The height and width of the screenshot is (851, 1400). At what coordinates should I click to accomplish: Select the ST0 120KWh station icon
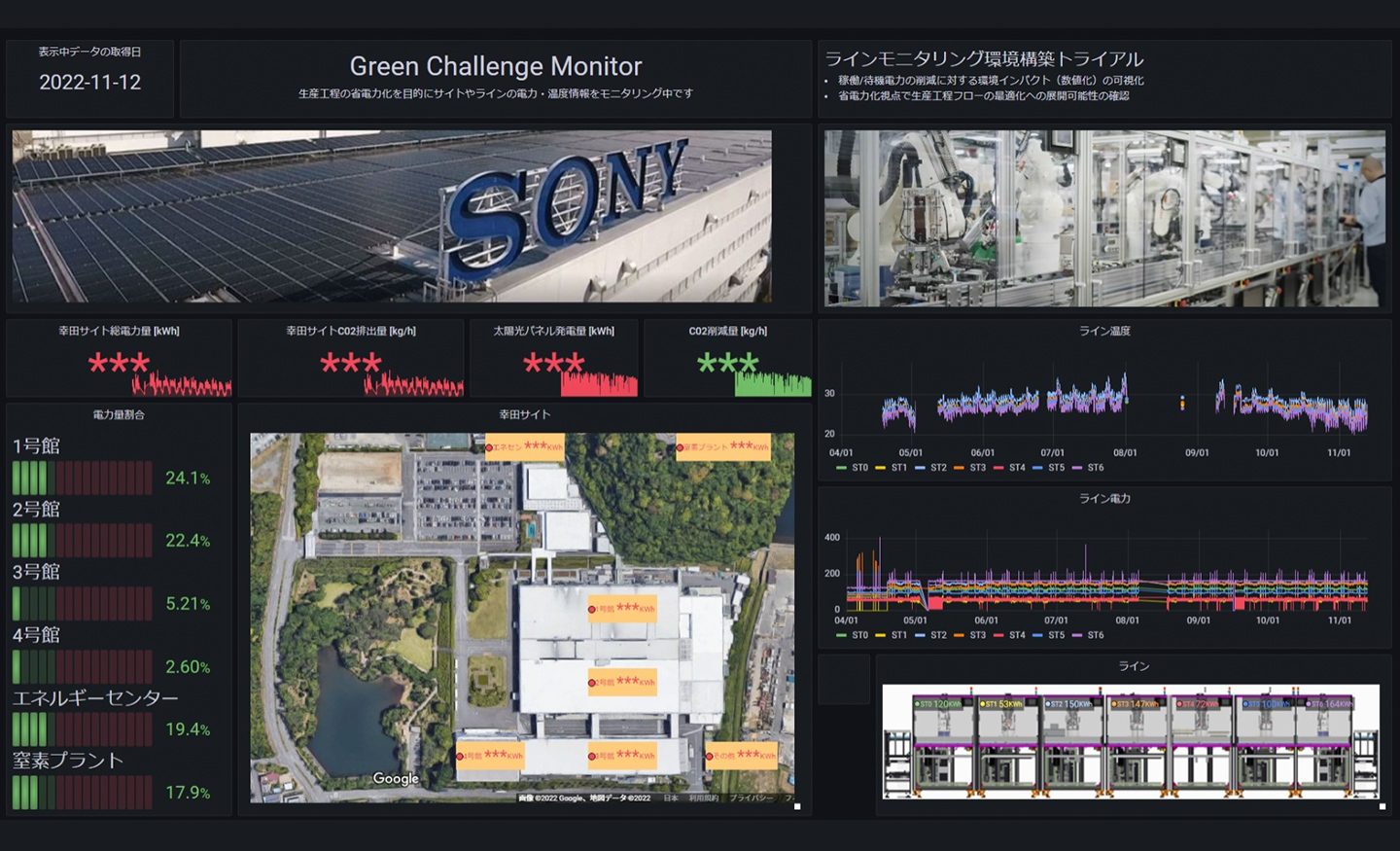(936, 702)
